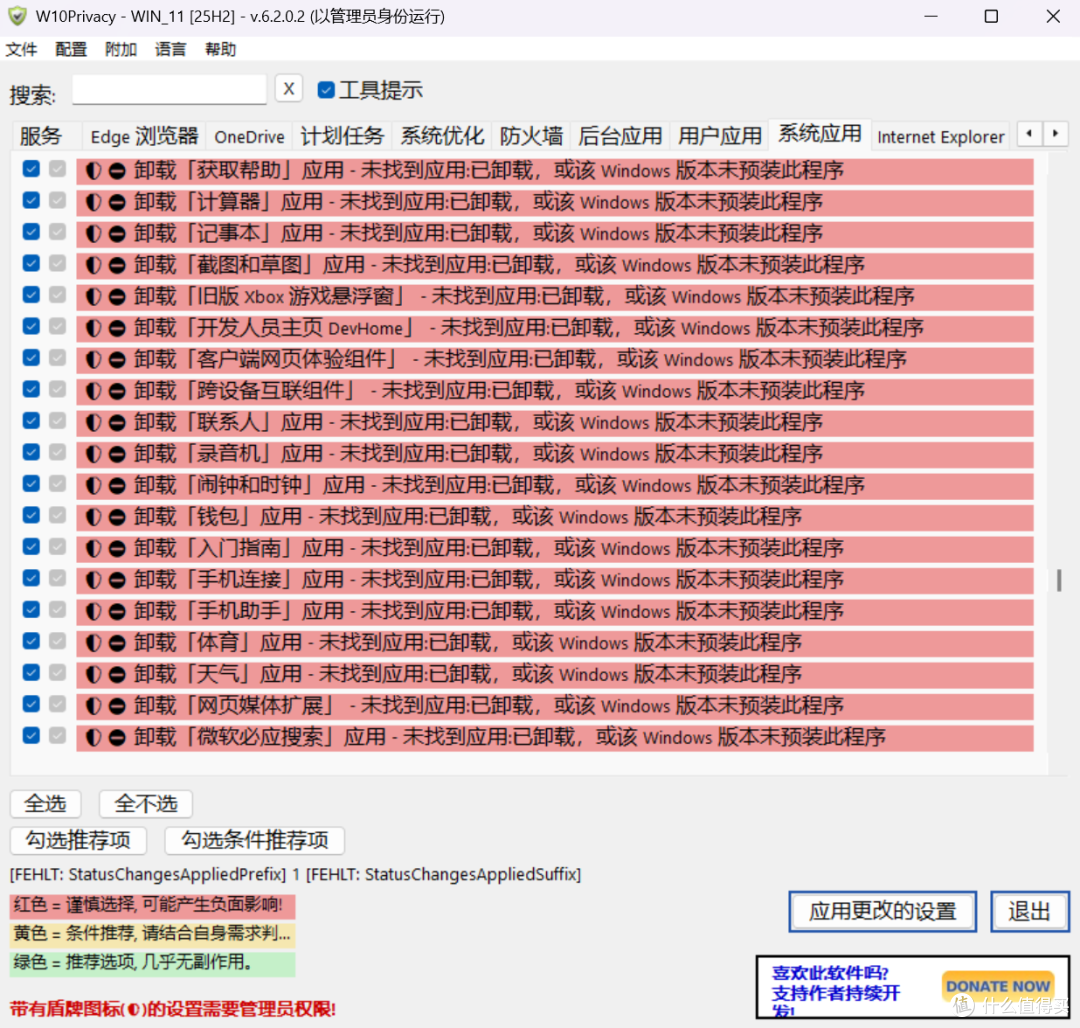Switch to the 后台应用 tab
1080x1028 pixels.
tap(620, 136)
